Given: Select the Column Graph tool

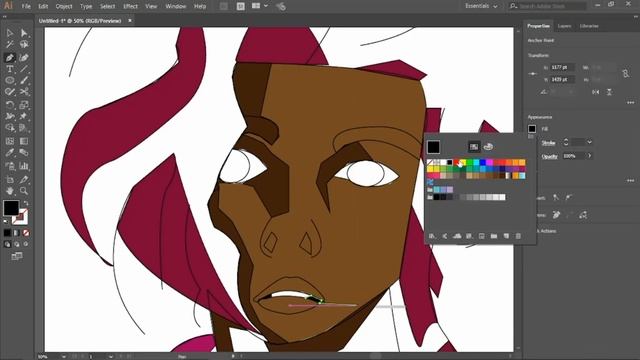Looking at the screenshot, I should point(24,166).
